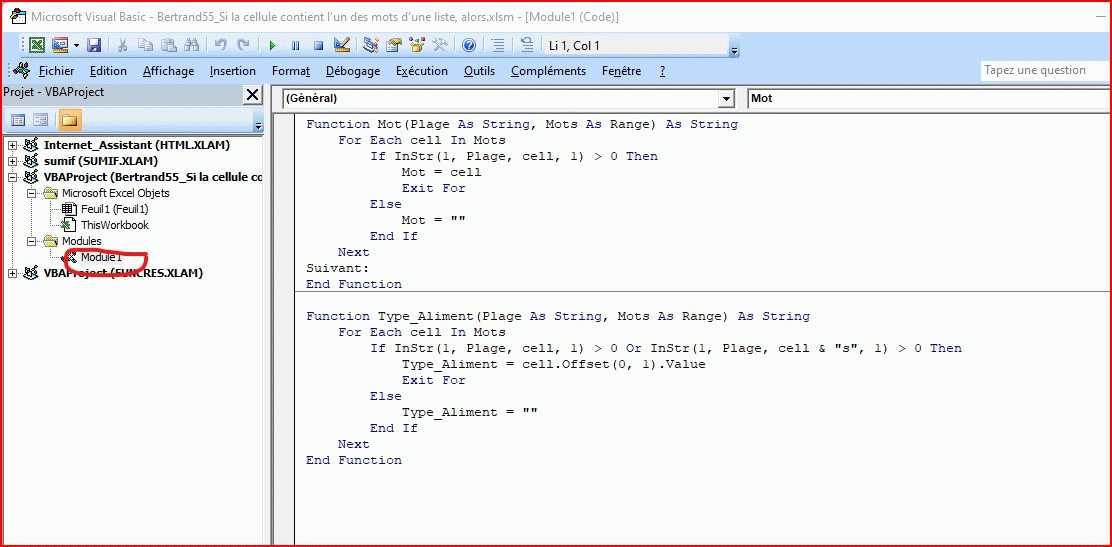The height and width of the screenshot is (547, 1112).
Task: Open the Object Browser icon
Action: 417,45
